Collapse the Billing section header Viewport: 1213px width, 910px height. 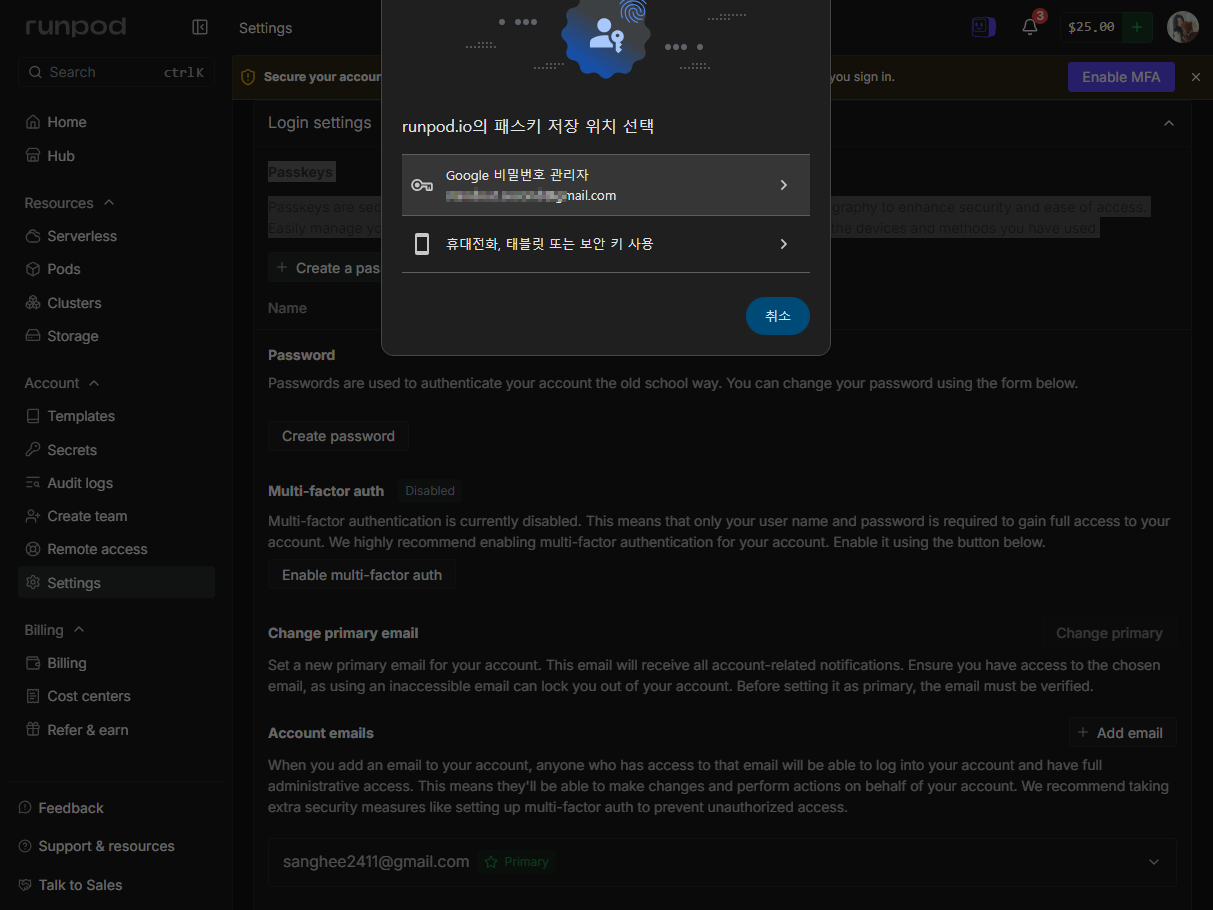79,630
